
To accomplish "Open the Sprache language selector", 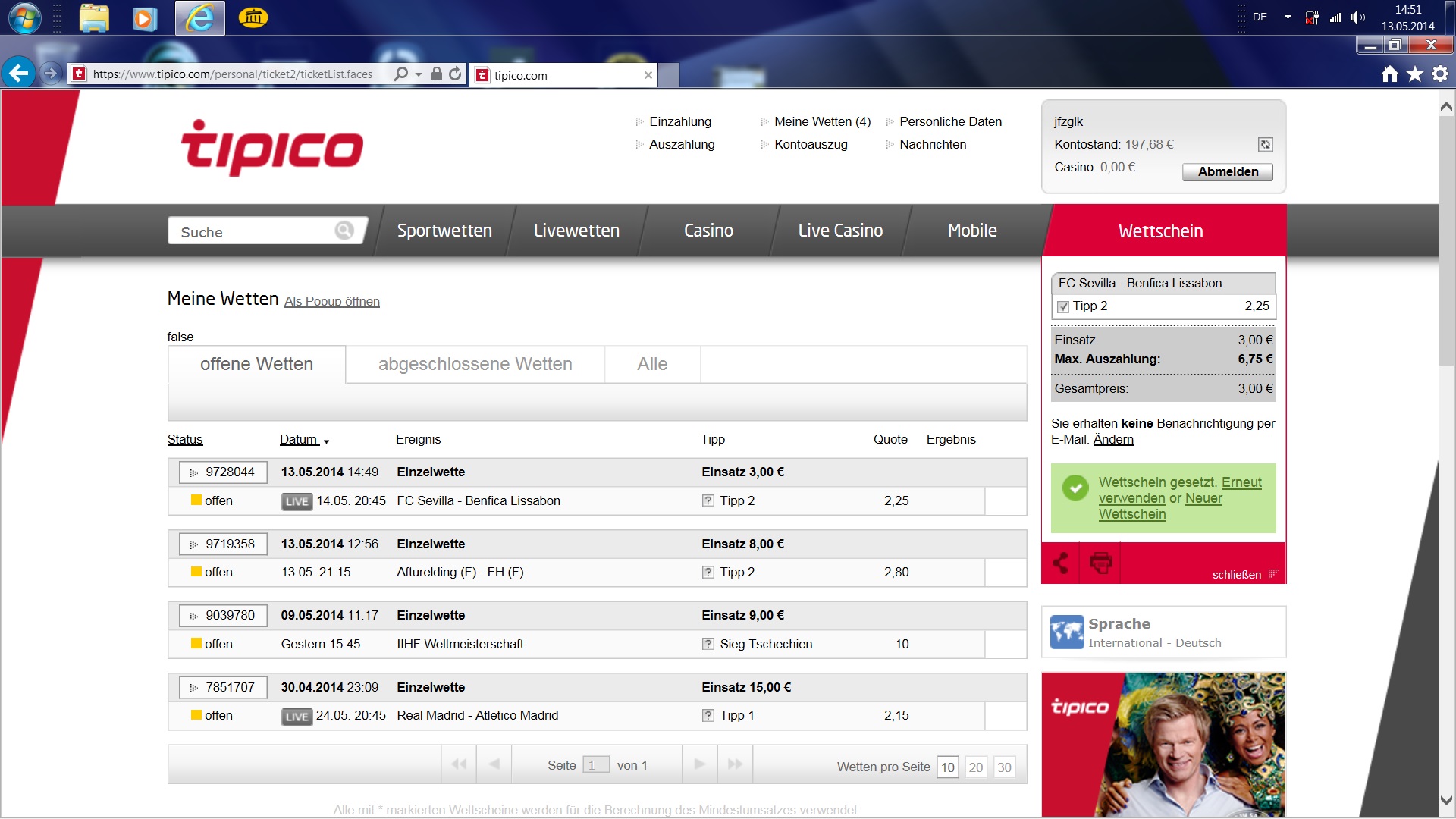I will (1163, 632).
